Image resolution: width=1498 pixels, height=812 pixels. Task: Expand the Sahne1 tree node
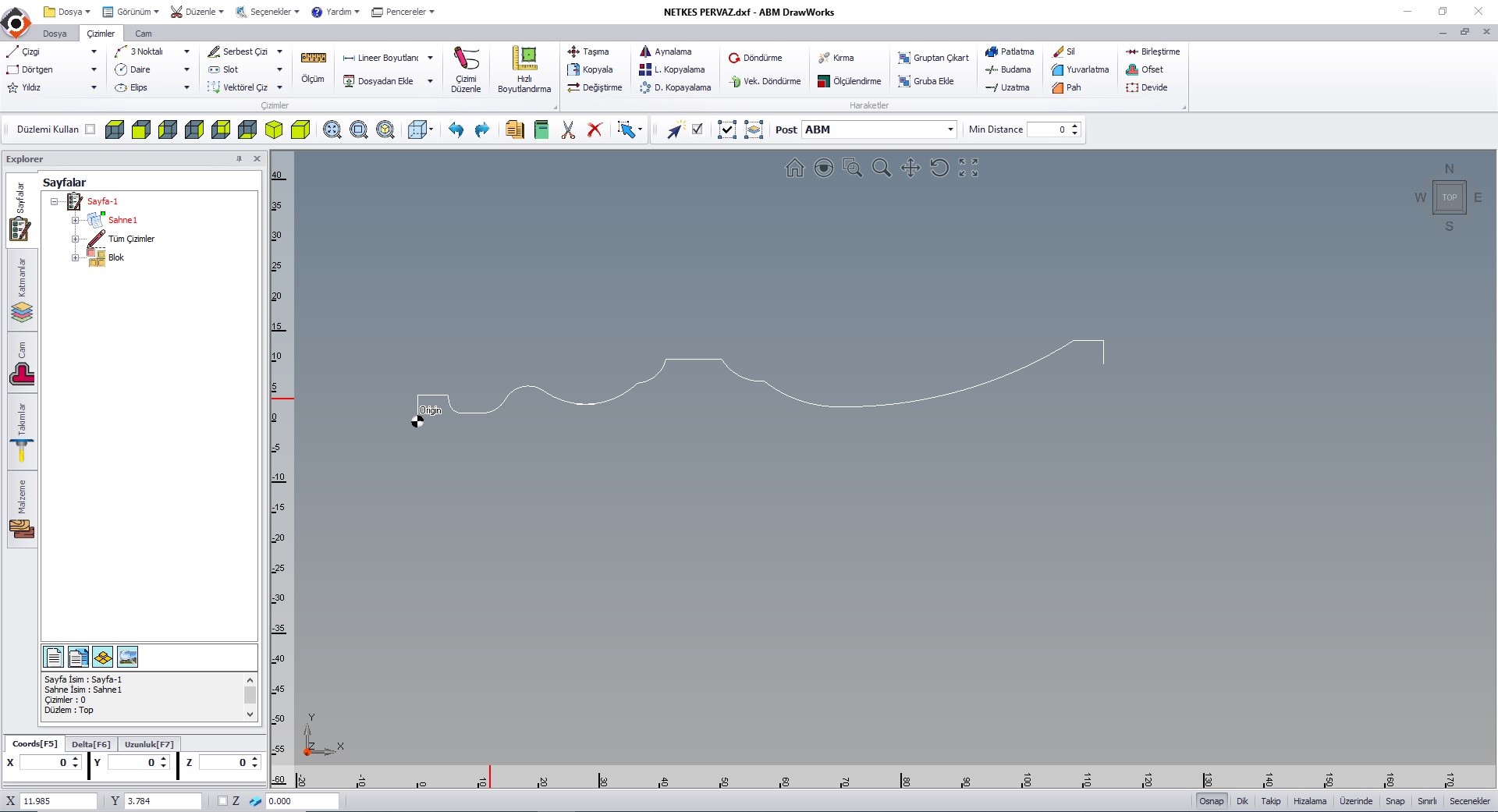tap(76, 220)
